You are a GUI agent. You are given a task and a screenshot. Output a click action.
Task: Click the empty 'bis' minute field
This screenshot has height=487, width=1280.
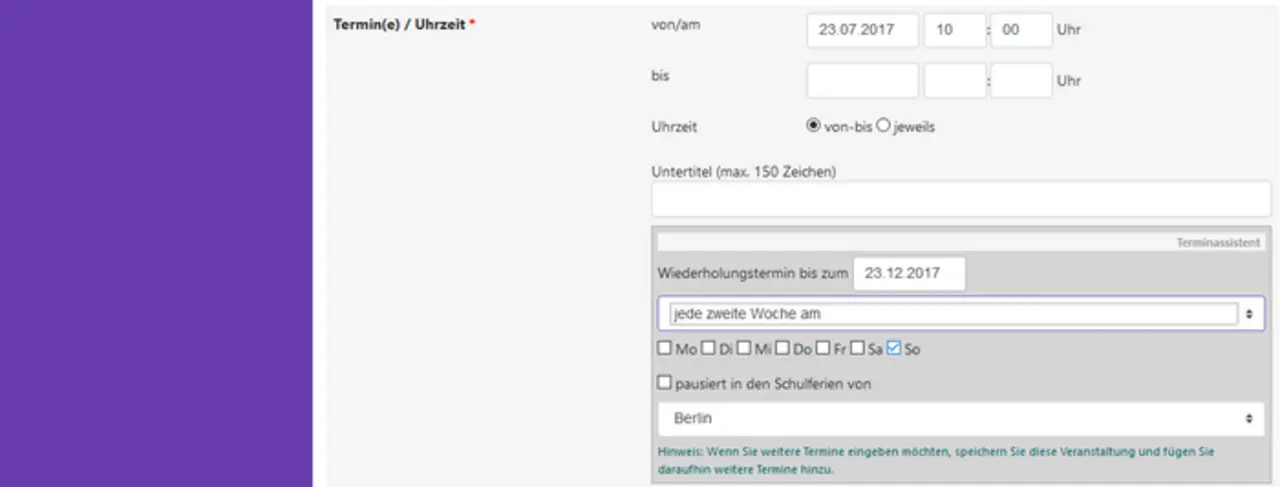tap(1021, 80)
